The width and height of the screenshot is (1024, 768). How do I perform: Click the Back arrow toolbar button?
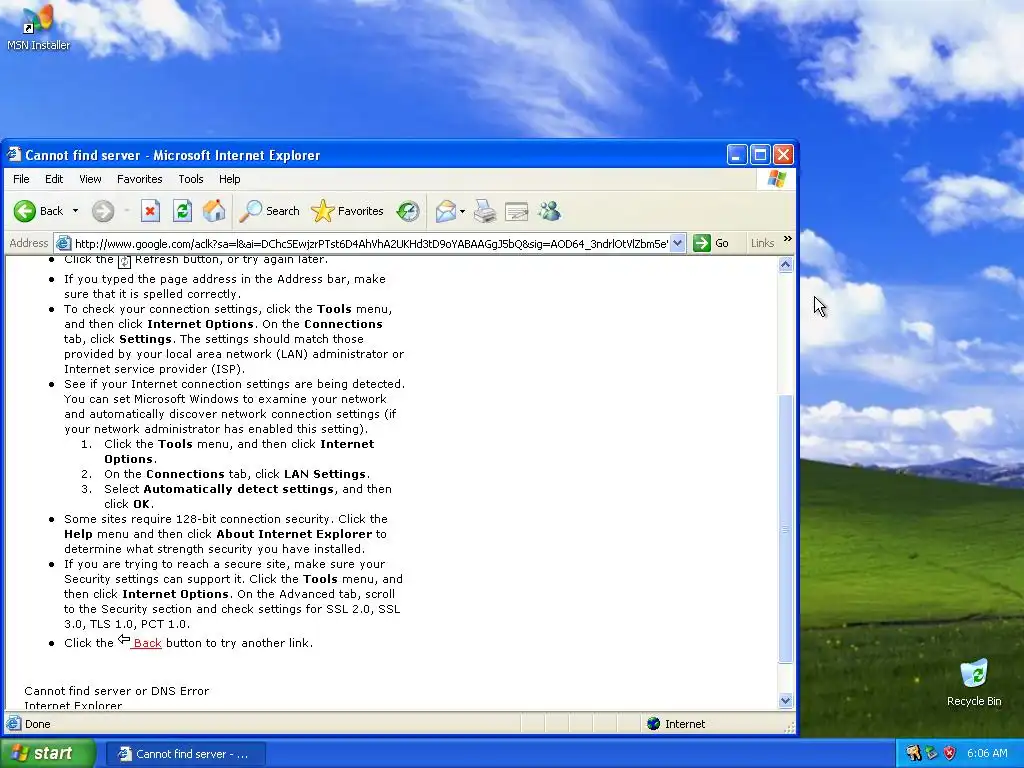point(38,211)
